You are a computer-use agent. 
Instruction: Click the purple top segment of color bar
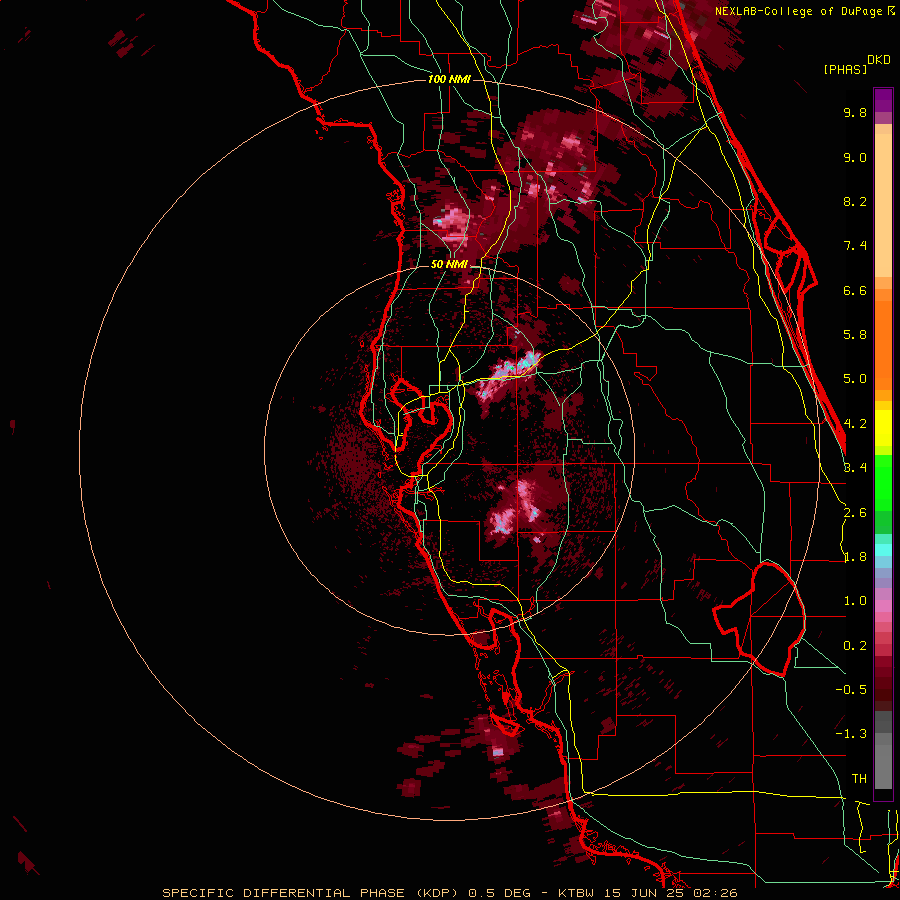click(883, 100)
